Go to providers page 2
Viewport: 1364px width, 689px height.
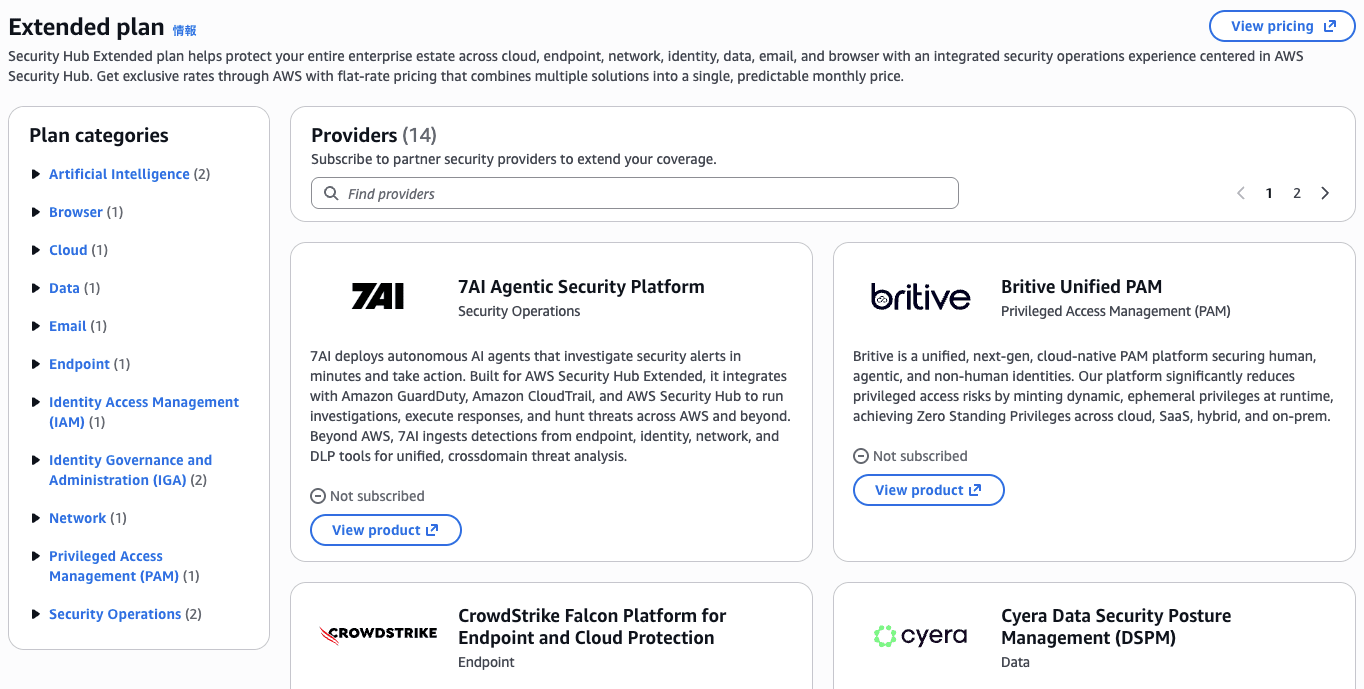coord(1297,193)
